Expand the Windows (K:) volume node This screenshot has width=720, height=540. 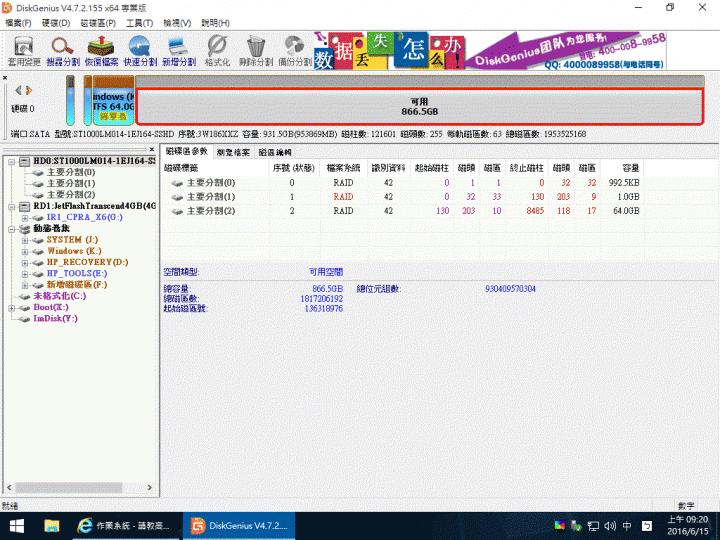[x=25, y=252]
